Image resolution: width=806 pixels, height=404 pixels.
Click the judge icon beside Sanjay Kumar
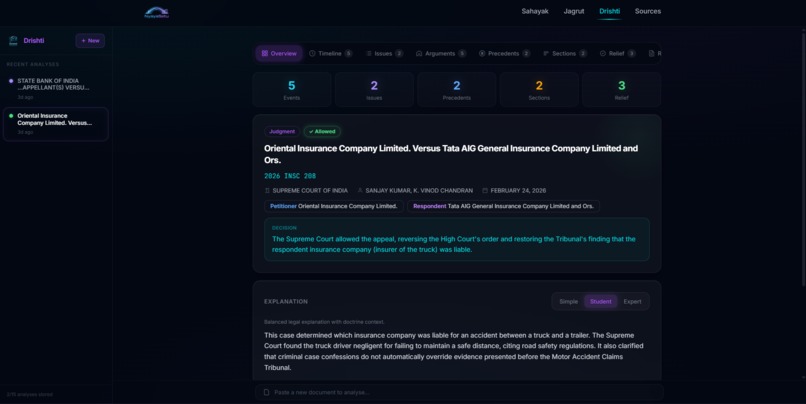360,191
